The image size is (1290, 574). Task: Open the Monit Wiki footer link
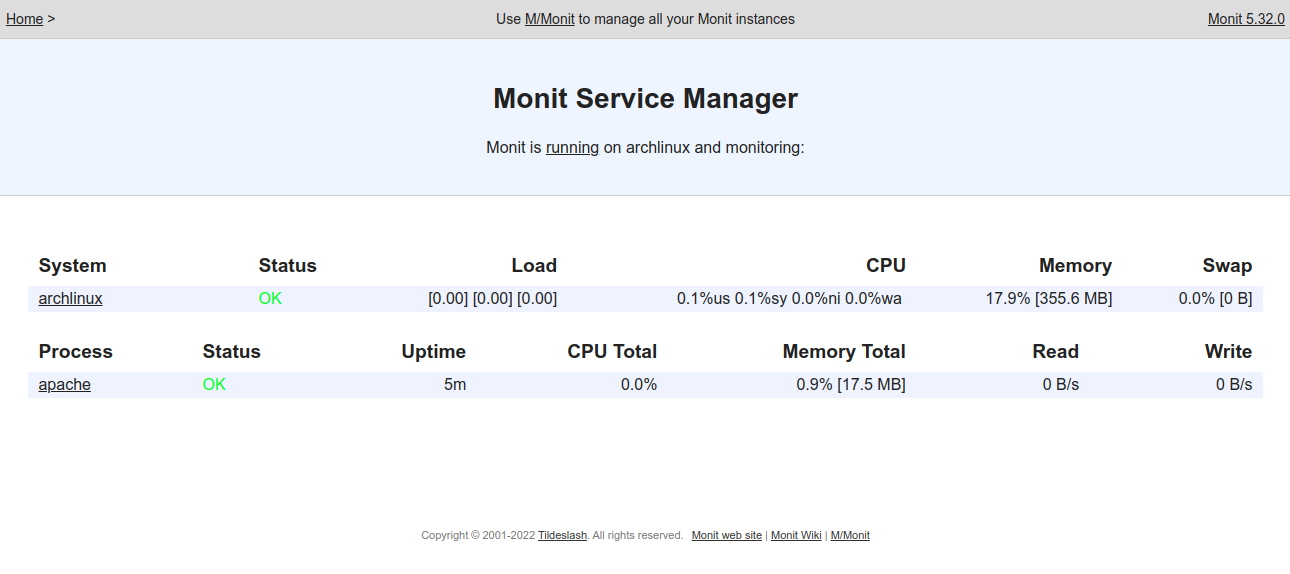click(x=796, y=535)
